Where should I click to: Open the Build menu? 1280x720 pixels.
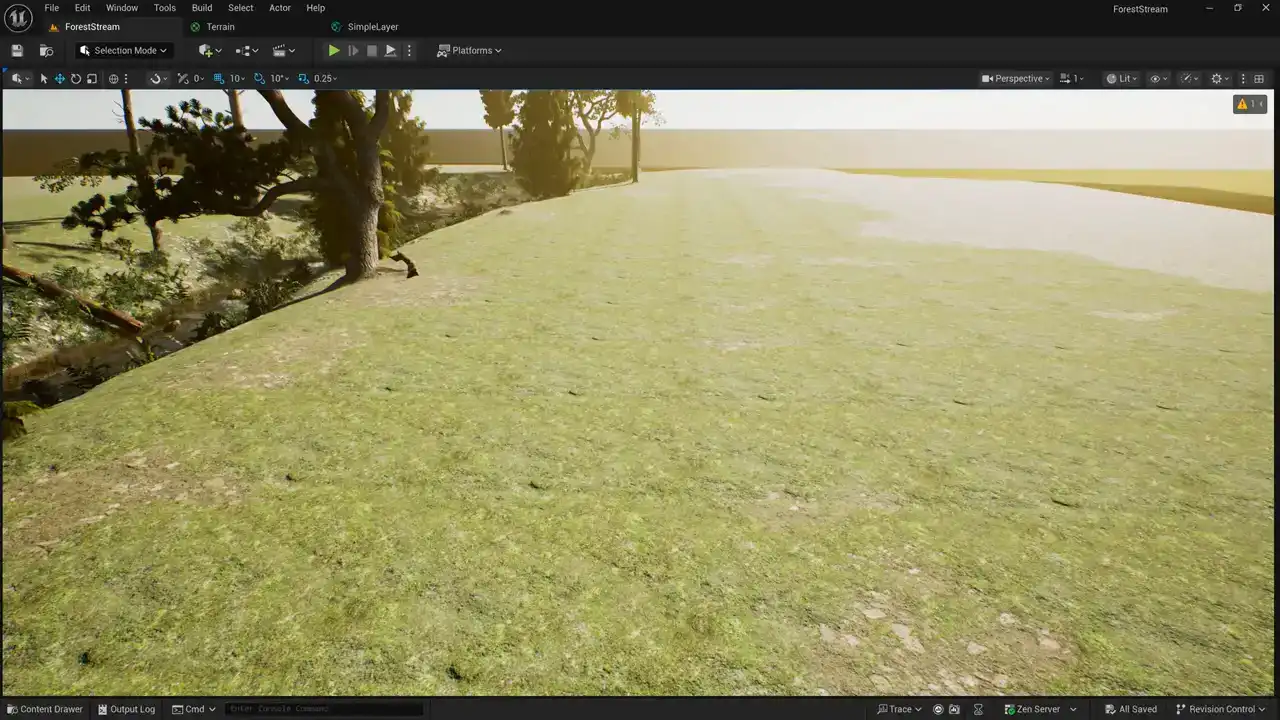[x=202, y=8]
